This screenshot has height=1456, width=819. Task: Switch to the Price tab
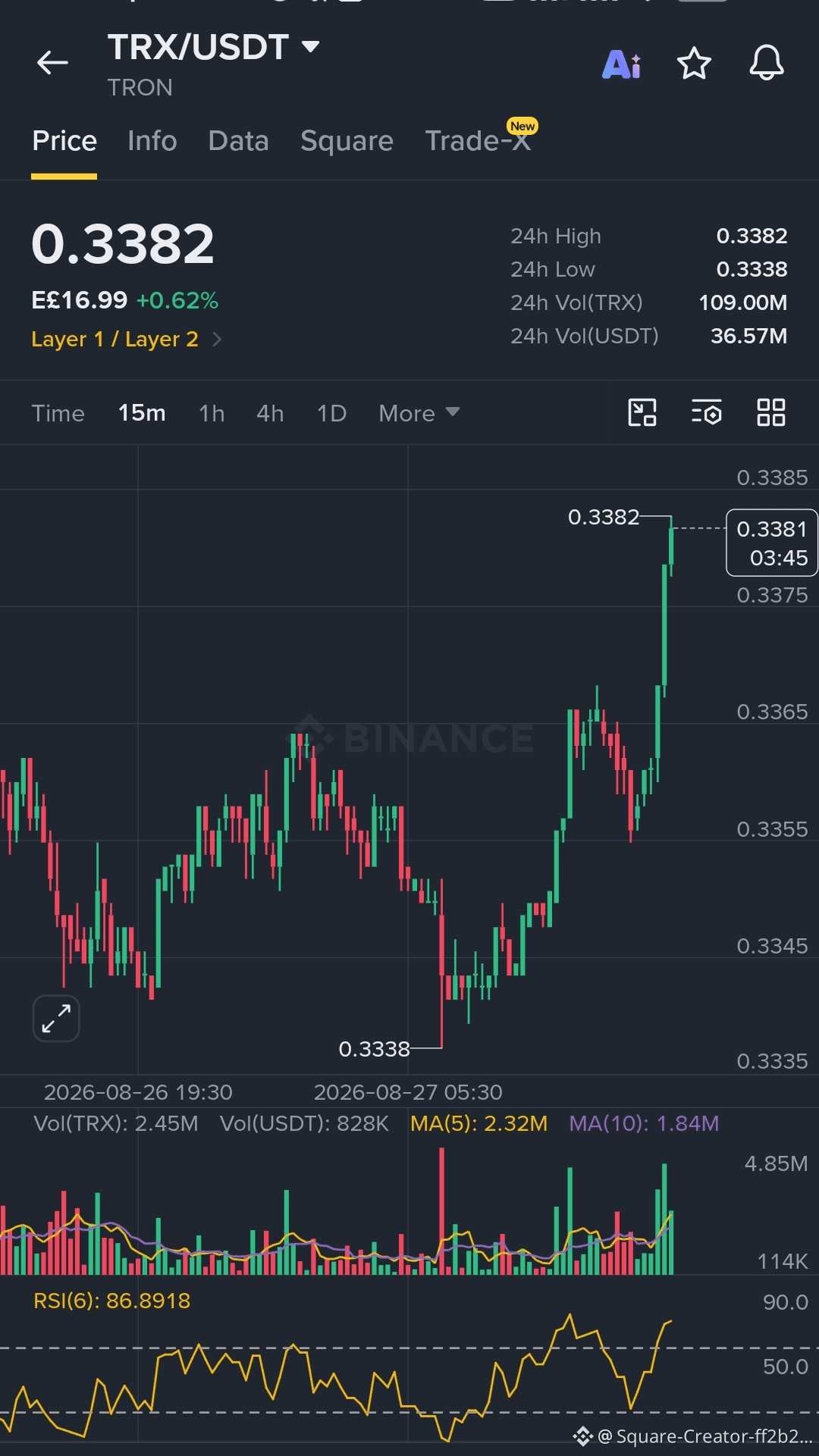[x=64, y=141]
